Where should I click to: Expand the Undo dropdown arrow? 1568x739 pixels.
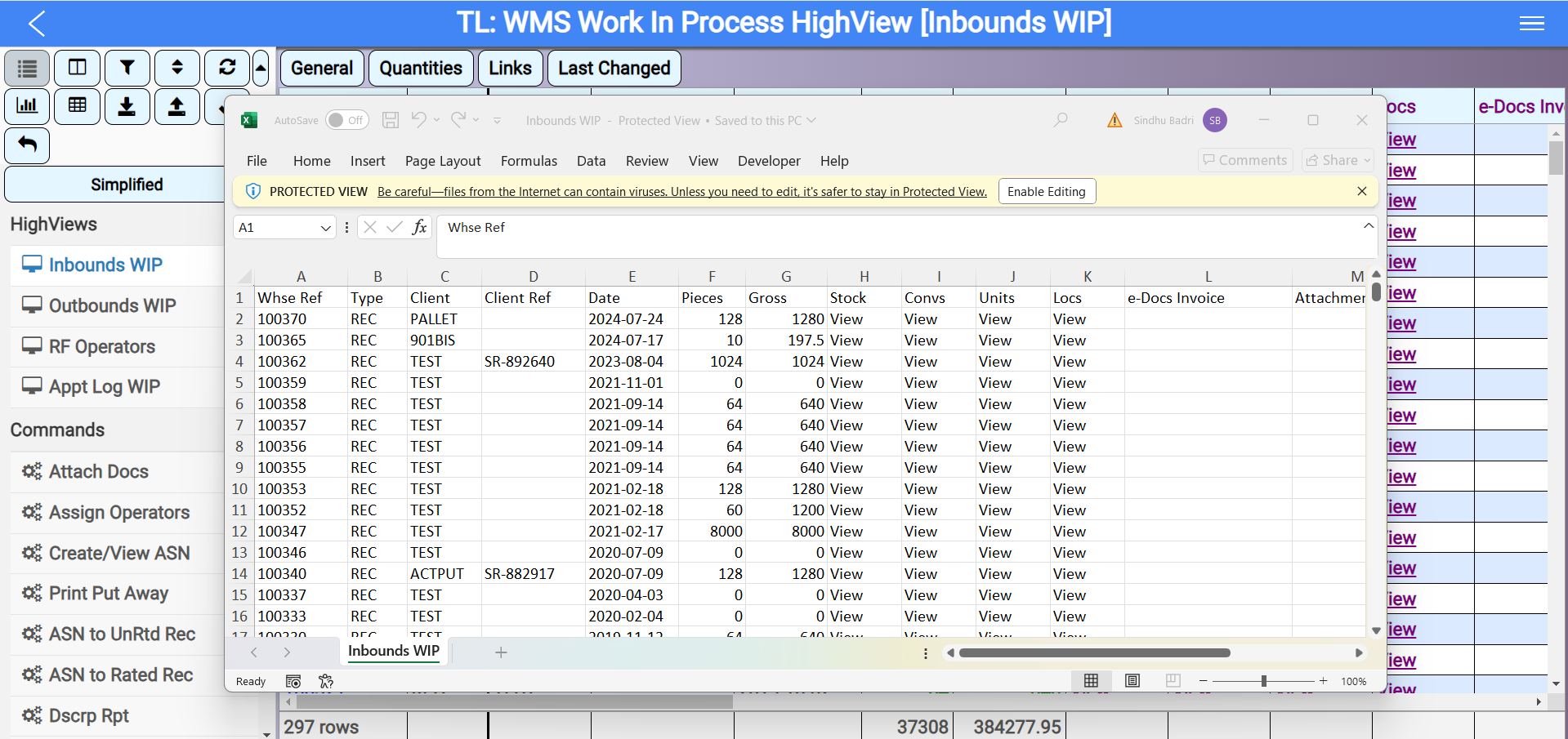coord(436,120)
